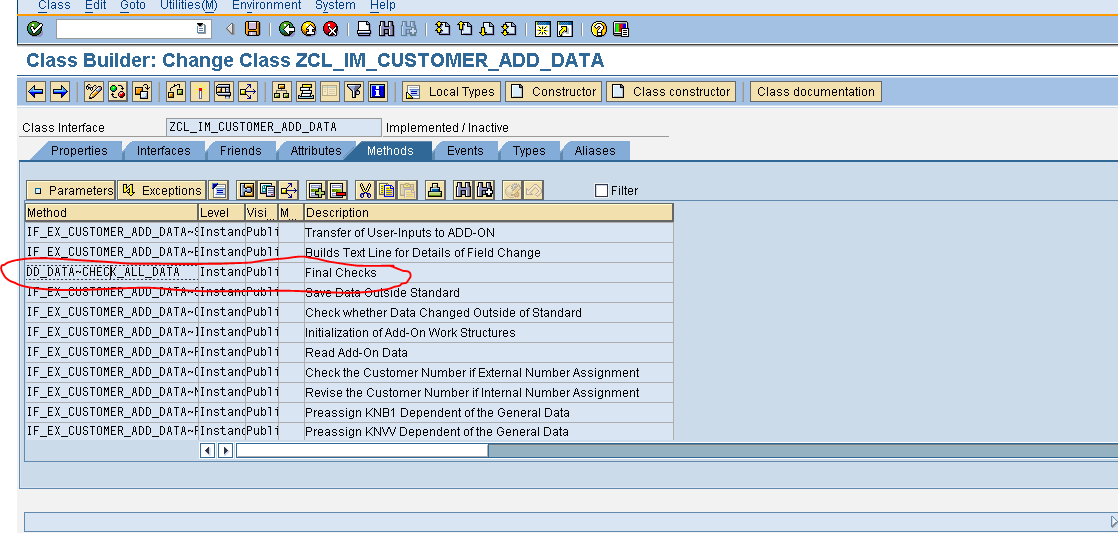1118x533 pixels.
Task: Click the Local Types button
Action: 452,91
